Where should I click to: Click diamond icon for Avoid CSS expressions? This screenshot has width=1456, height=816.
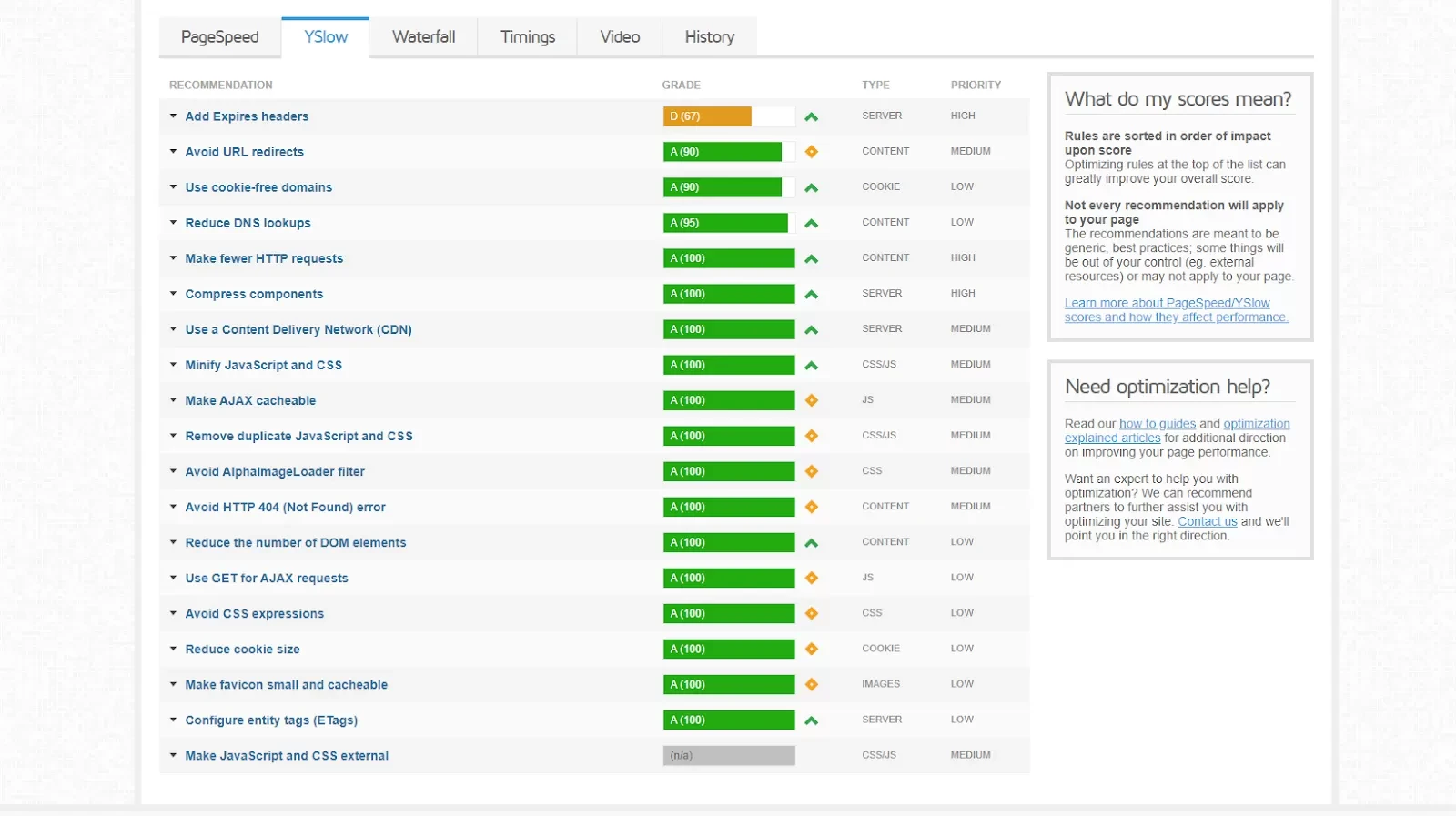tap(812, 613)
